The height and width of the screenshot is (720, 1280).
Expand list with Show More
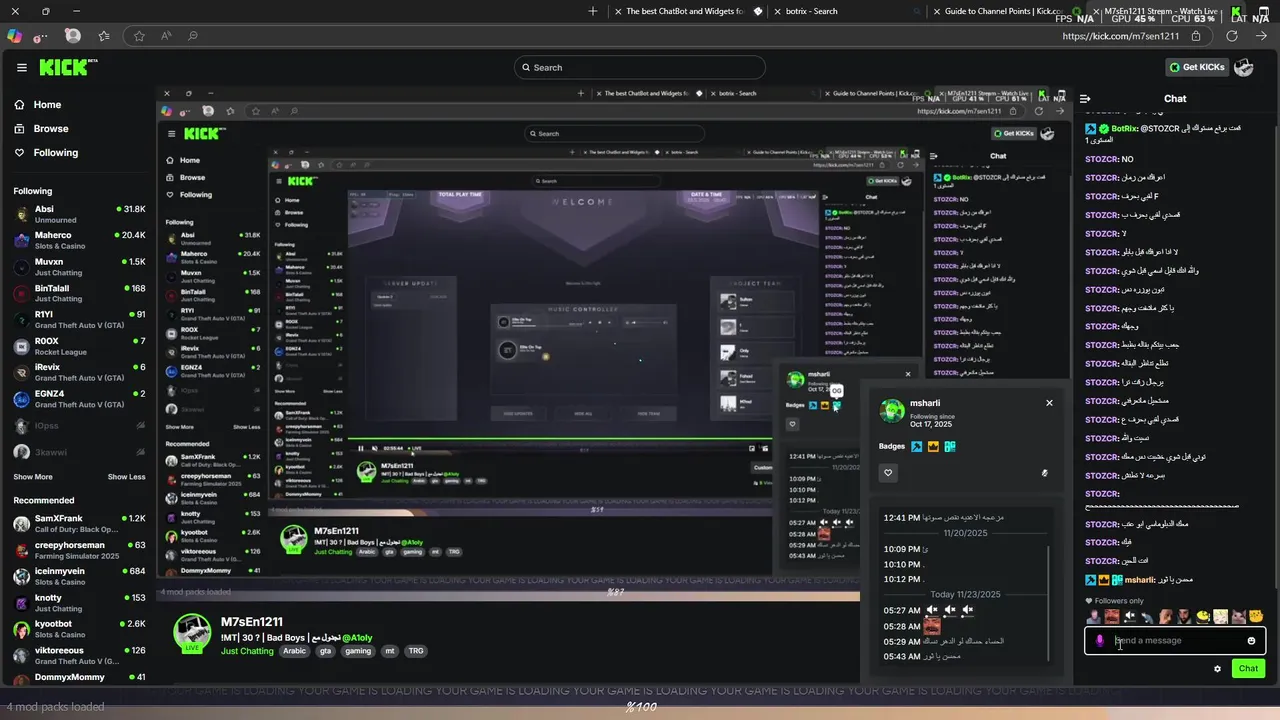(x=33, y=477)
